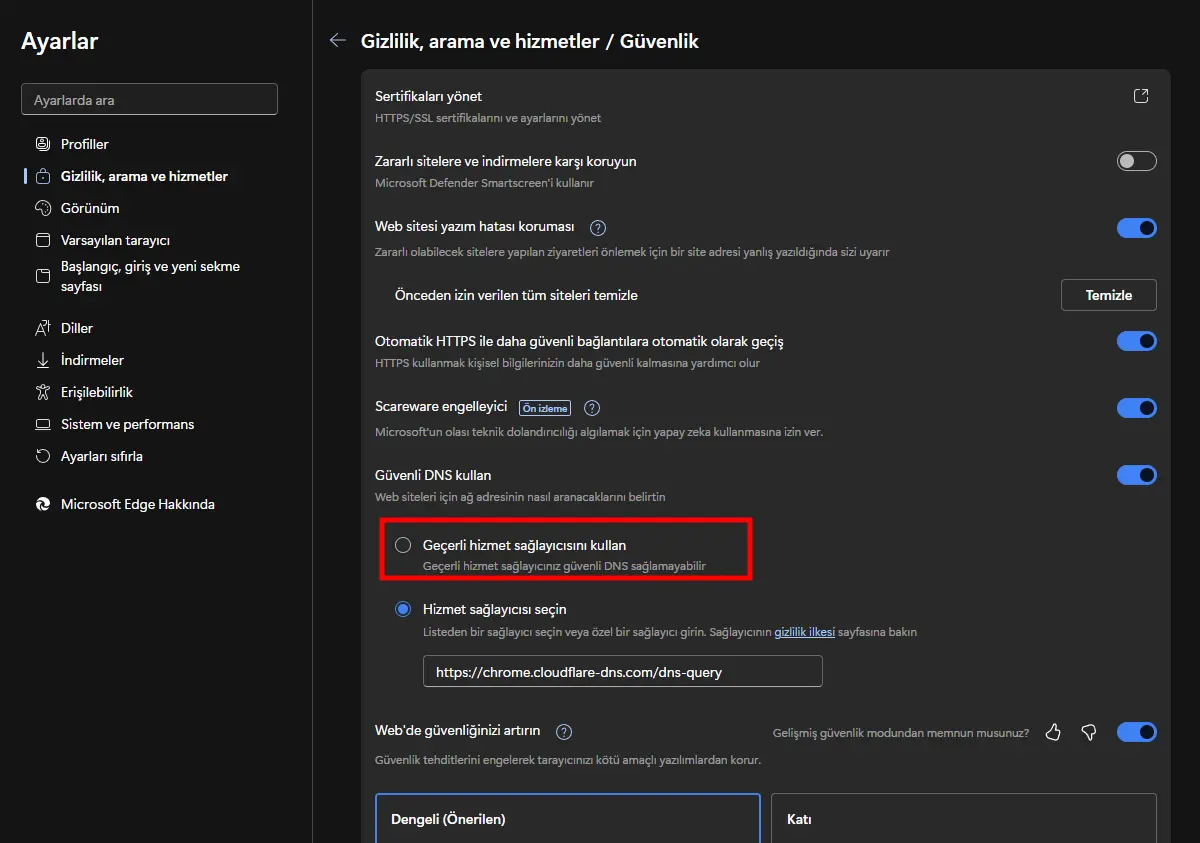Give thumbs down for Gelişmiş güvenlik modu

coord(1089,733)
